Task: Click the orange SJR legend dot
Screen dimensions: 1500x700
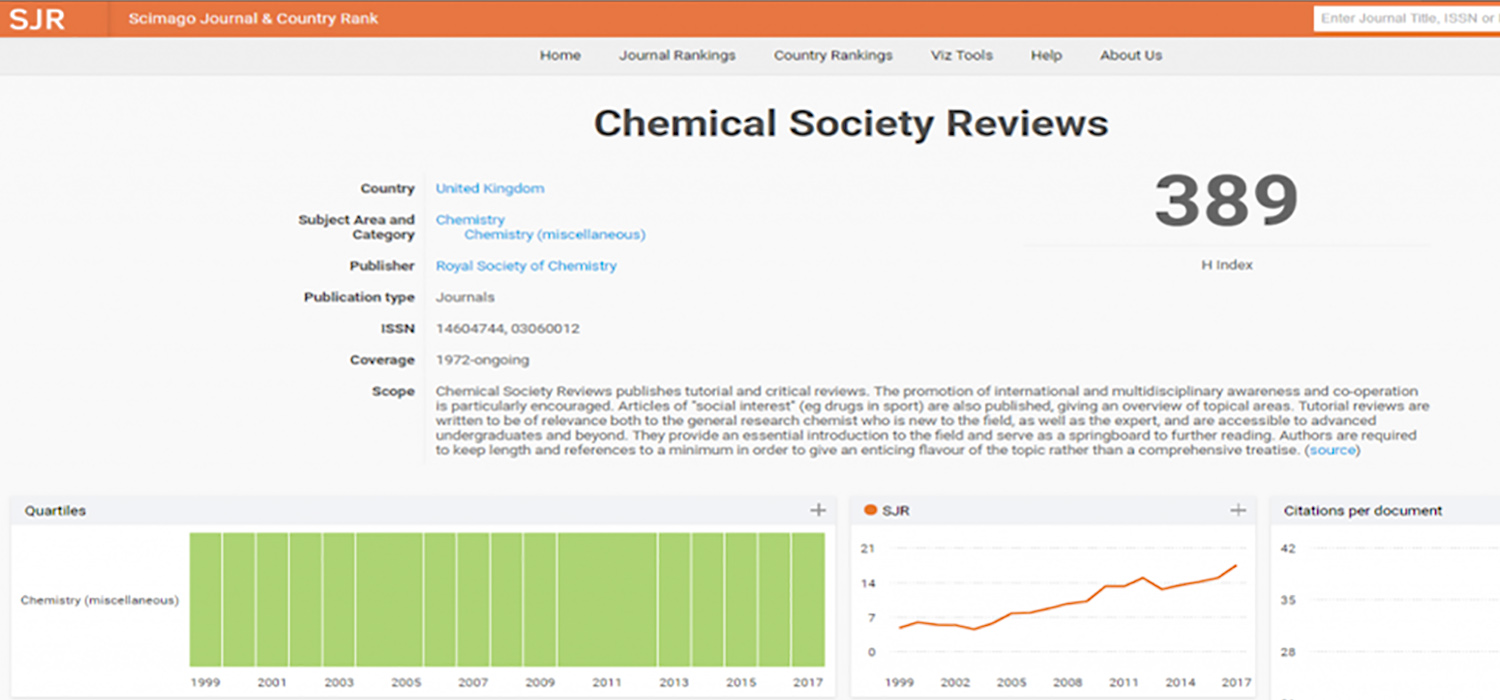Action: click(870, 510)
